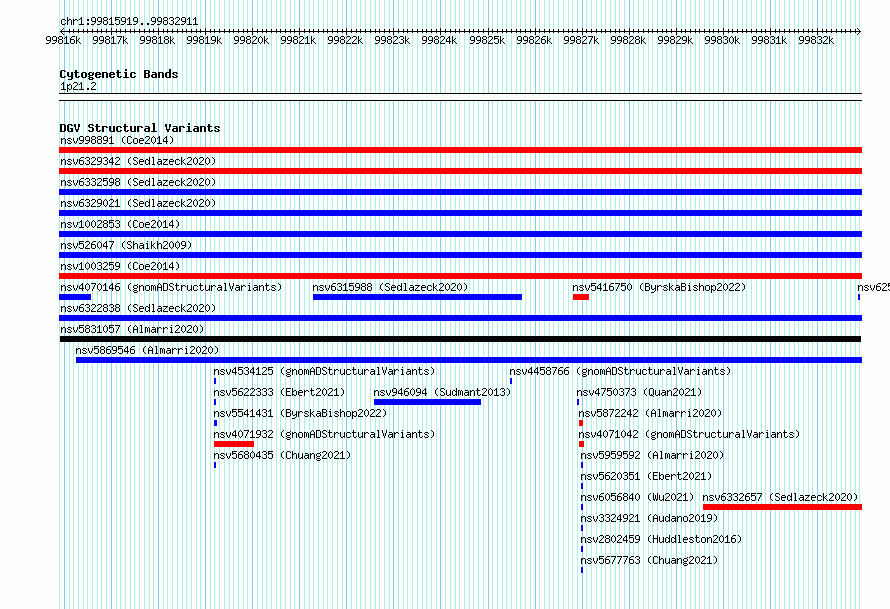Click nsv4458766 (gnomADStructuralVariants) label
890x609 pixels.
(620, 371)
